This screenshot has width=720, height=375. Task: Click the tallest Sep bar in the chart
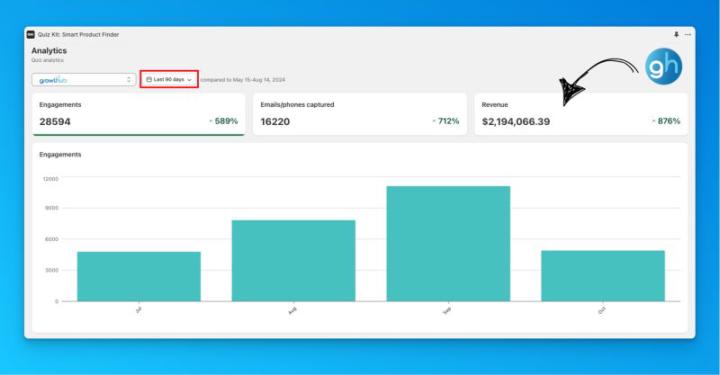(448, 244)
